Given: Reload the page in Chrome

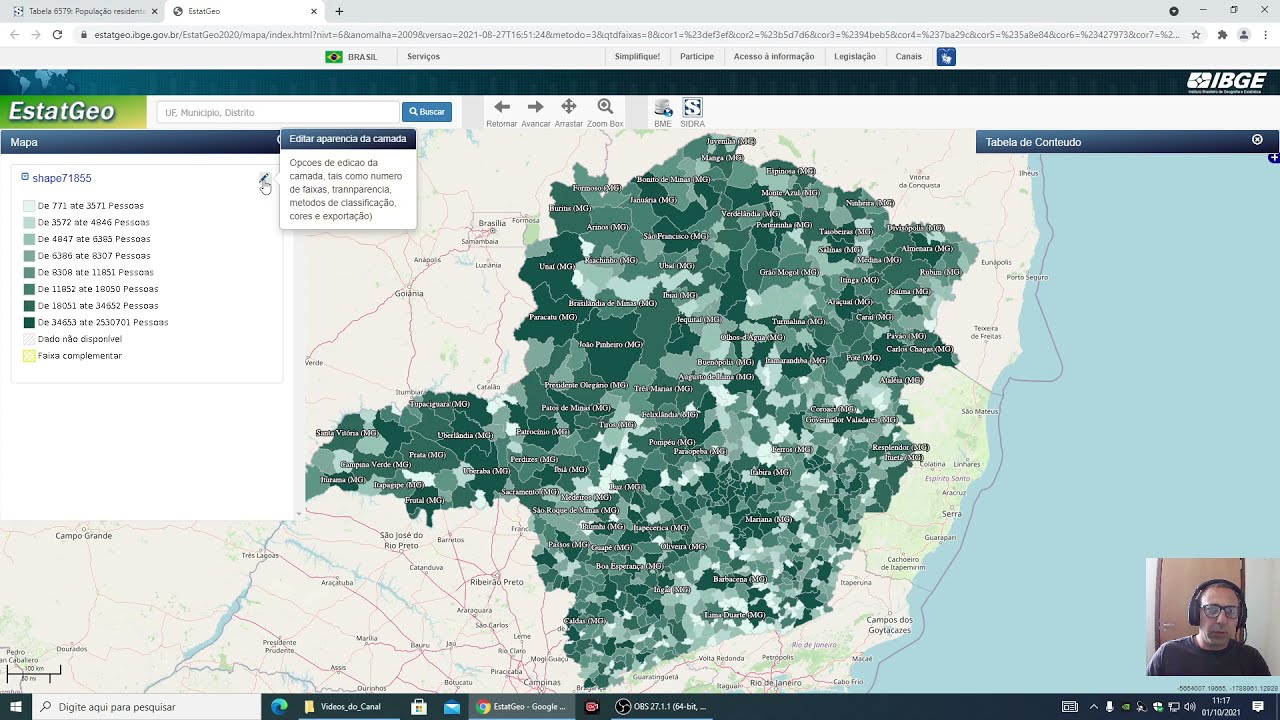Looking at the screenshot, I should 57,34.
